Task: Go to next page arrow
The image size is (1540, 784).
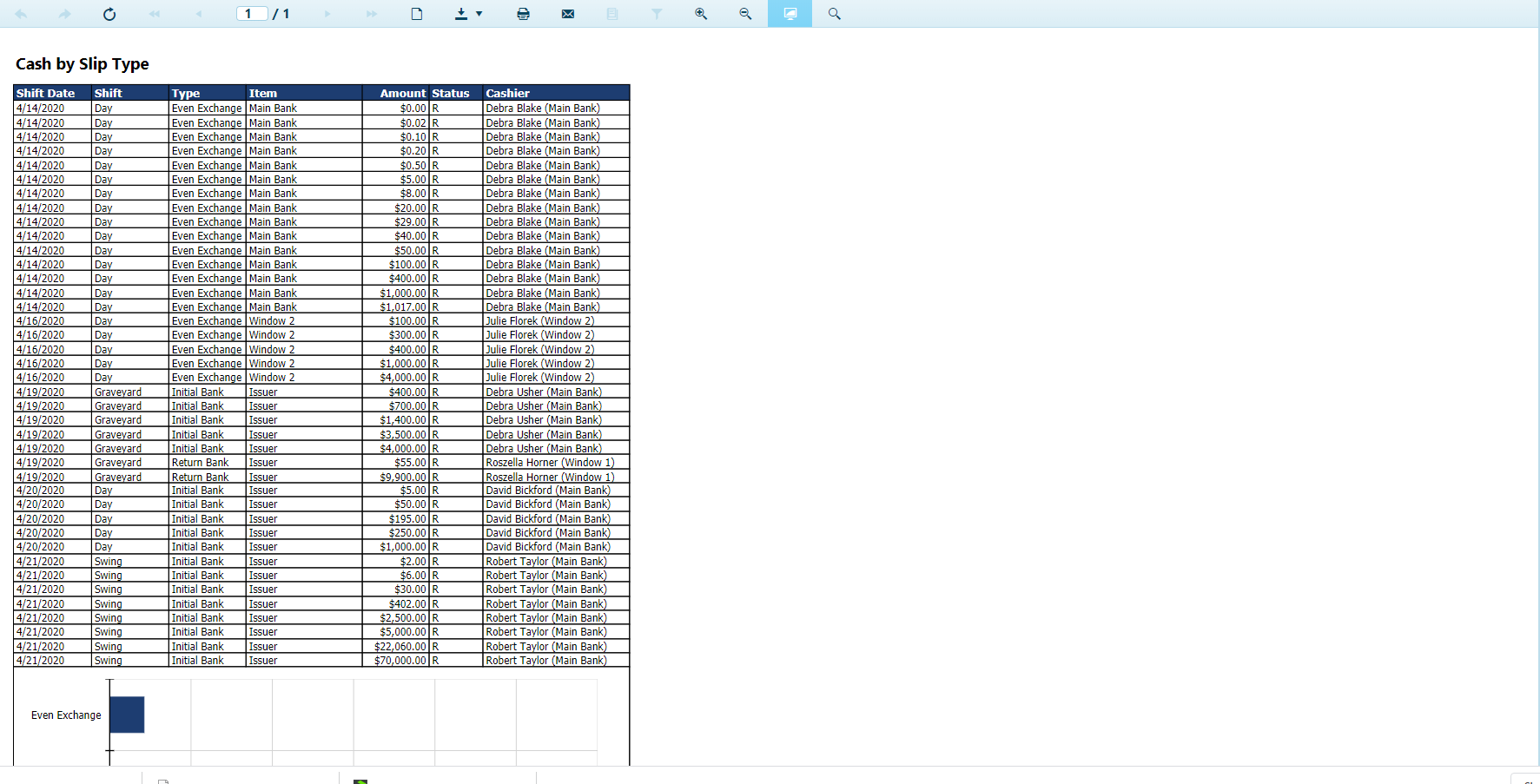Action: pyautogui.click(x=327, y=14)
